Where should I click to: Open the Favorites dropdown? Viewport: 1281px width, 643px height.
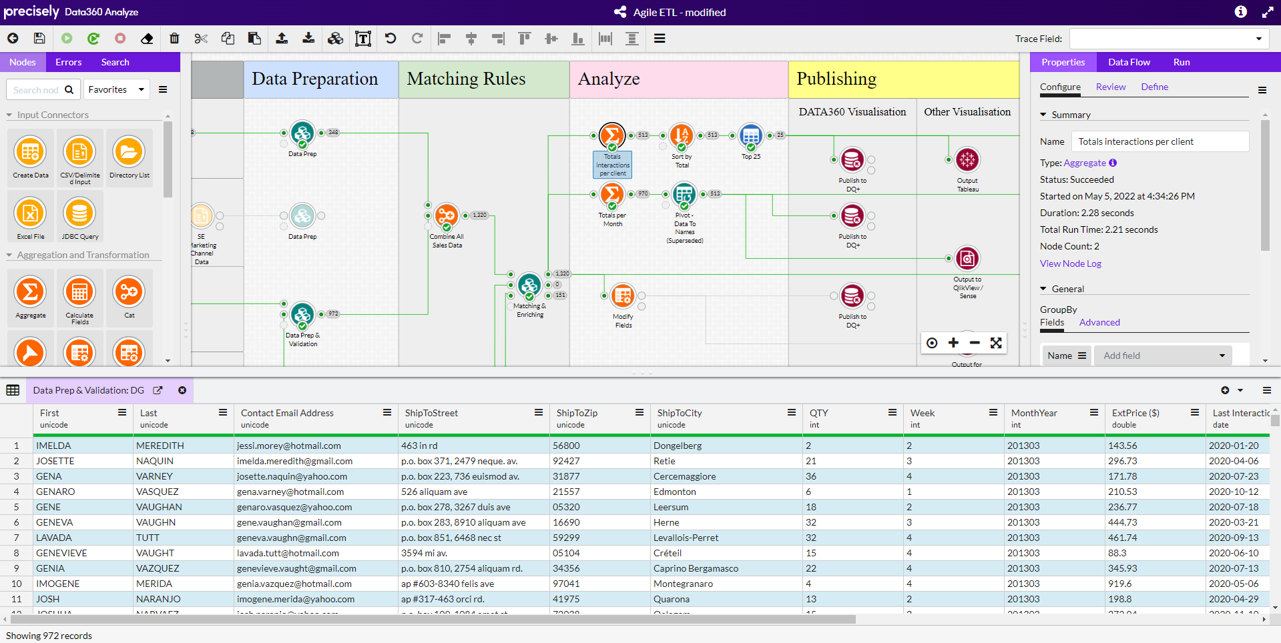tap(117, 90)
